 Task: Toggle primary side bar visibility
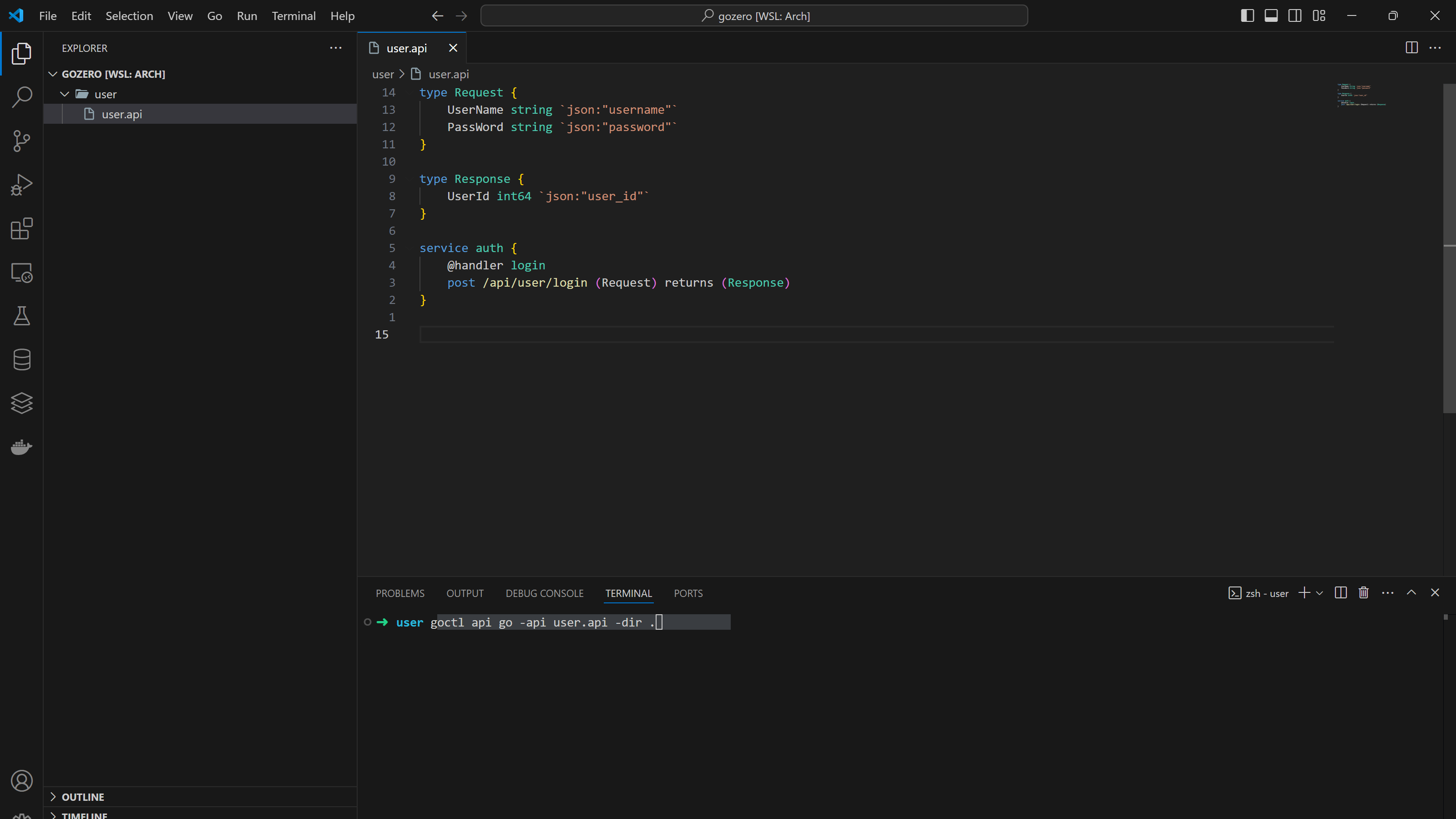1247,16
